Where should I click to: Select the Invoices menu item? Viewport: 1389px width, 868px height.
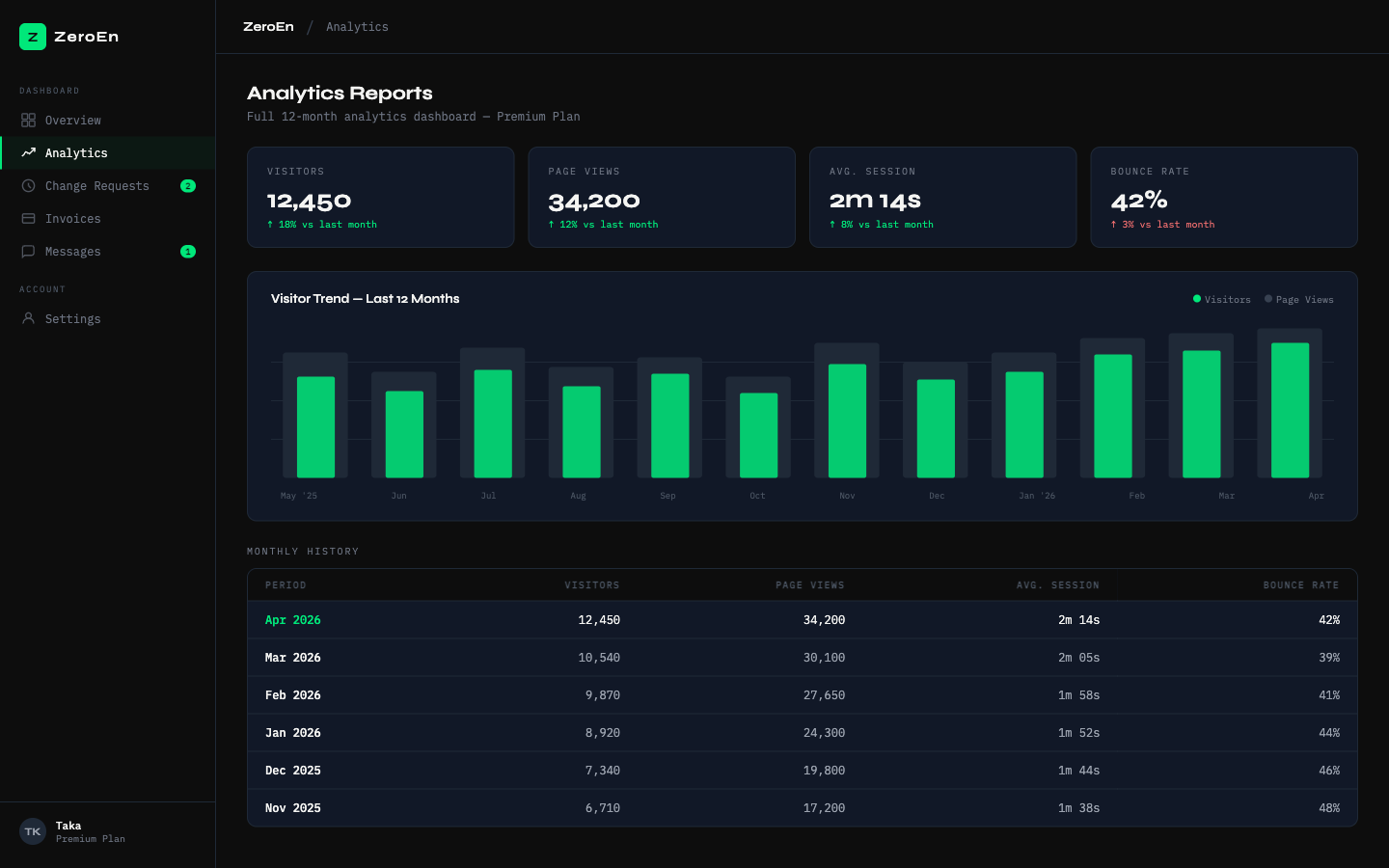[74, 218]
